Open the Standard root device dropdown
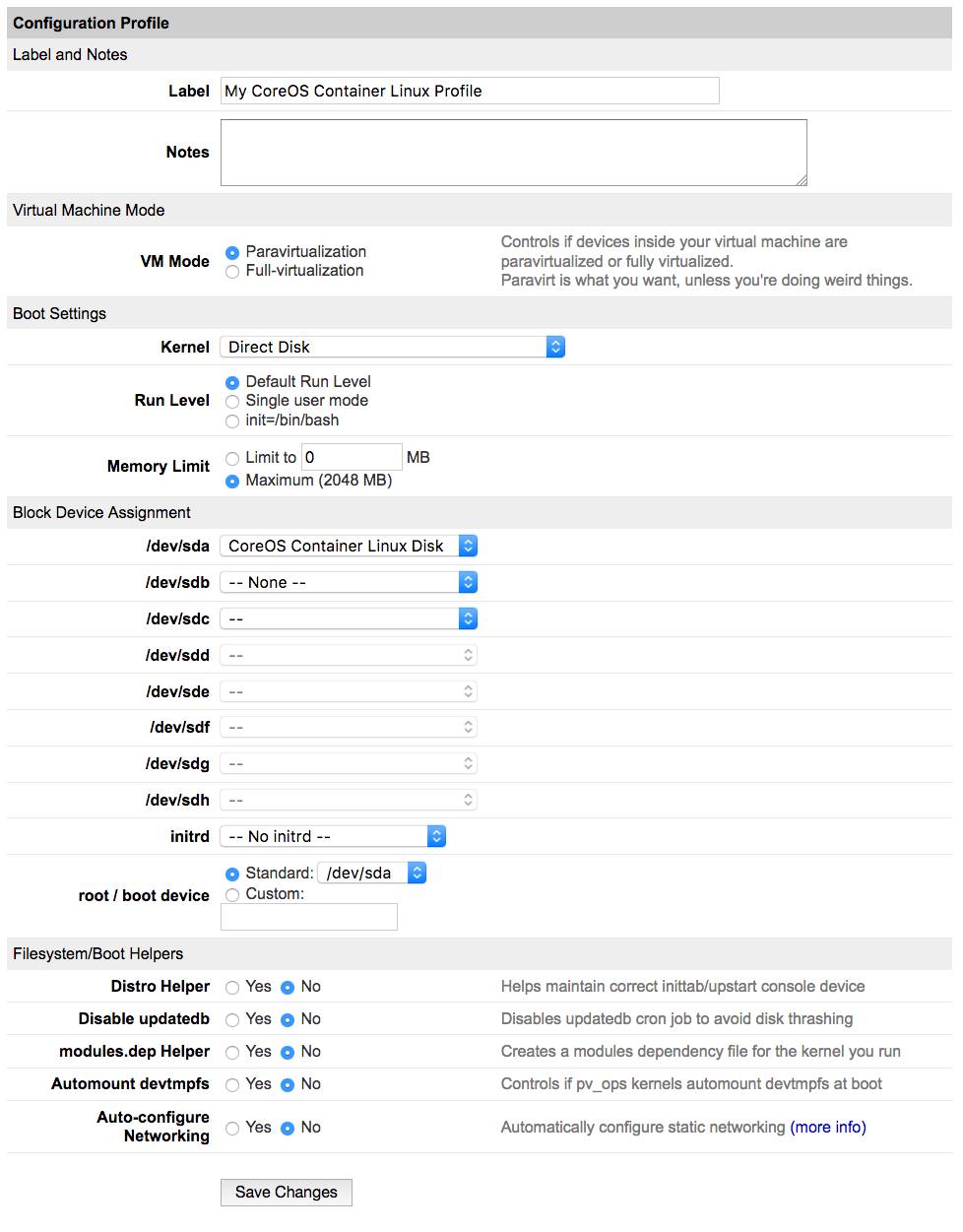This screenshot has width=963, height=1232. 371,873
